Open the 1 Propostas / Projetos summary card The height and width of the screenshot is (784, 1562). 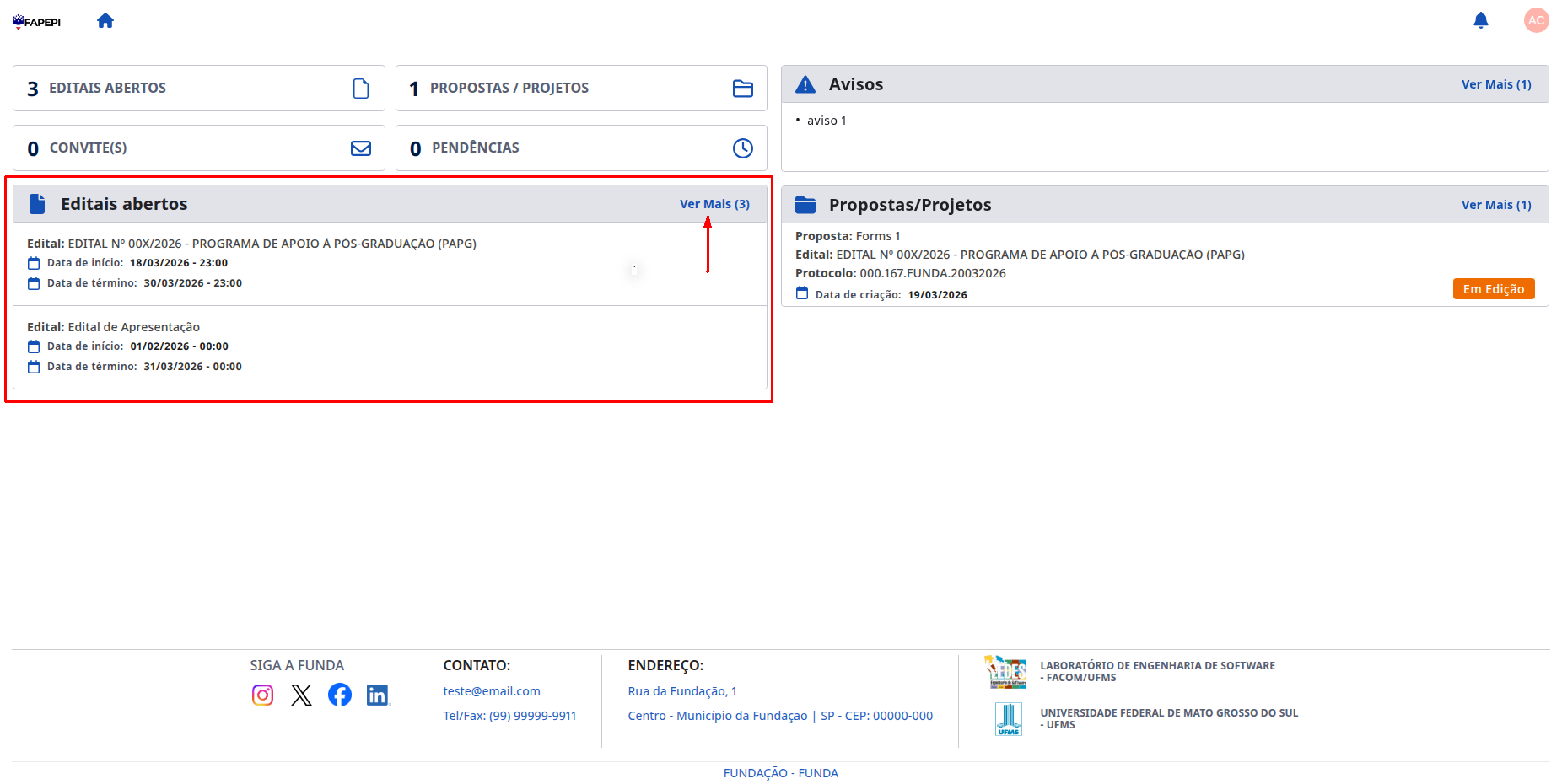[581, 88]
